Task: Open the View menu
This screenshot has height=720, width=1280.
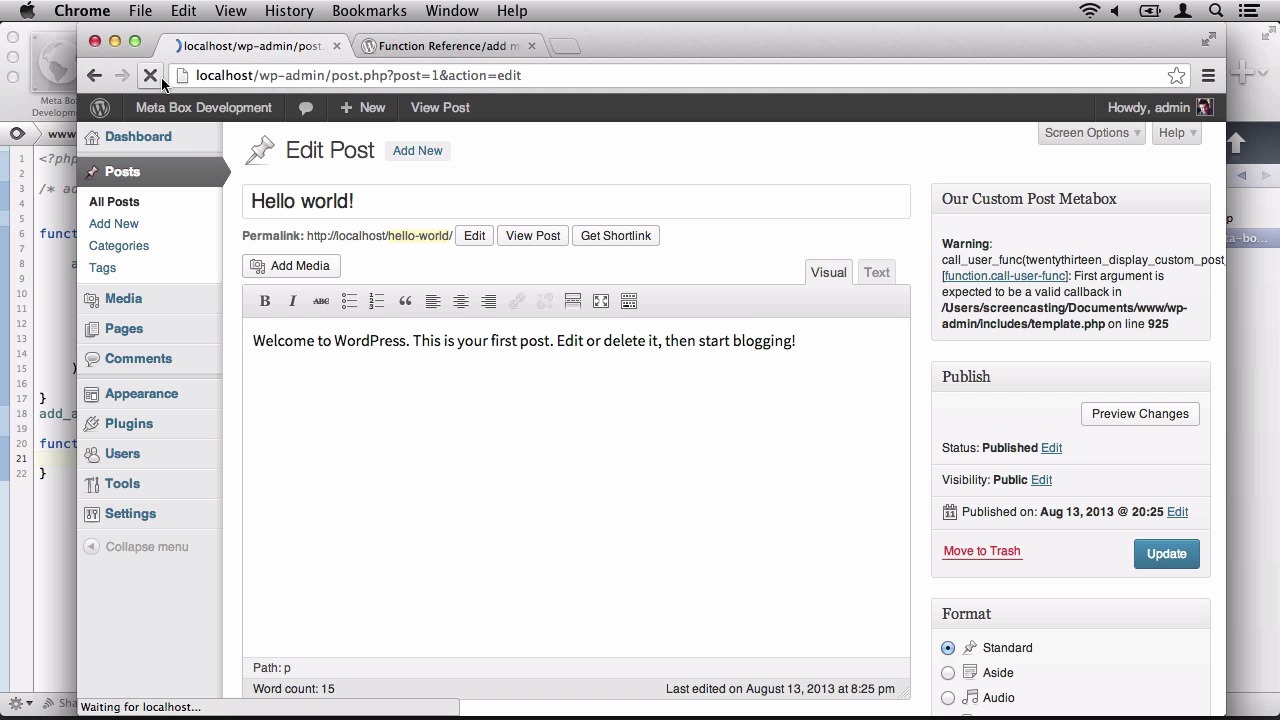Action: [230, 11]
